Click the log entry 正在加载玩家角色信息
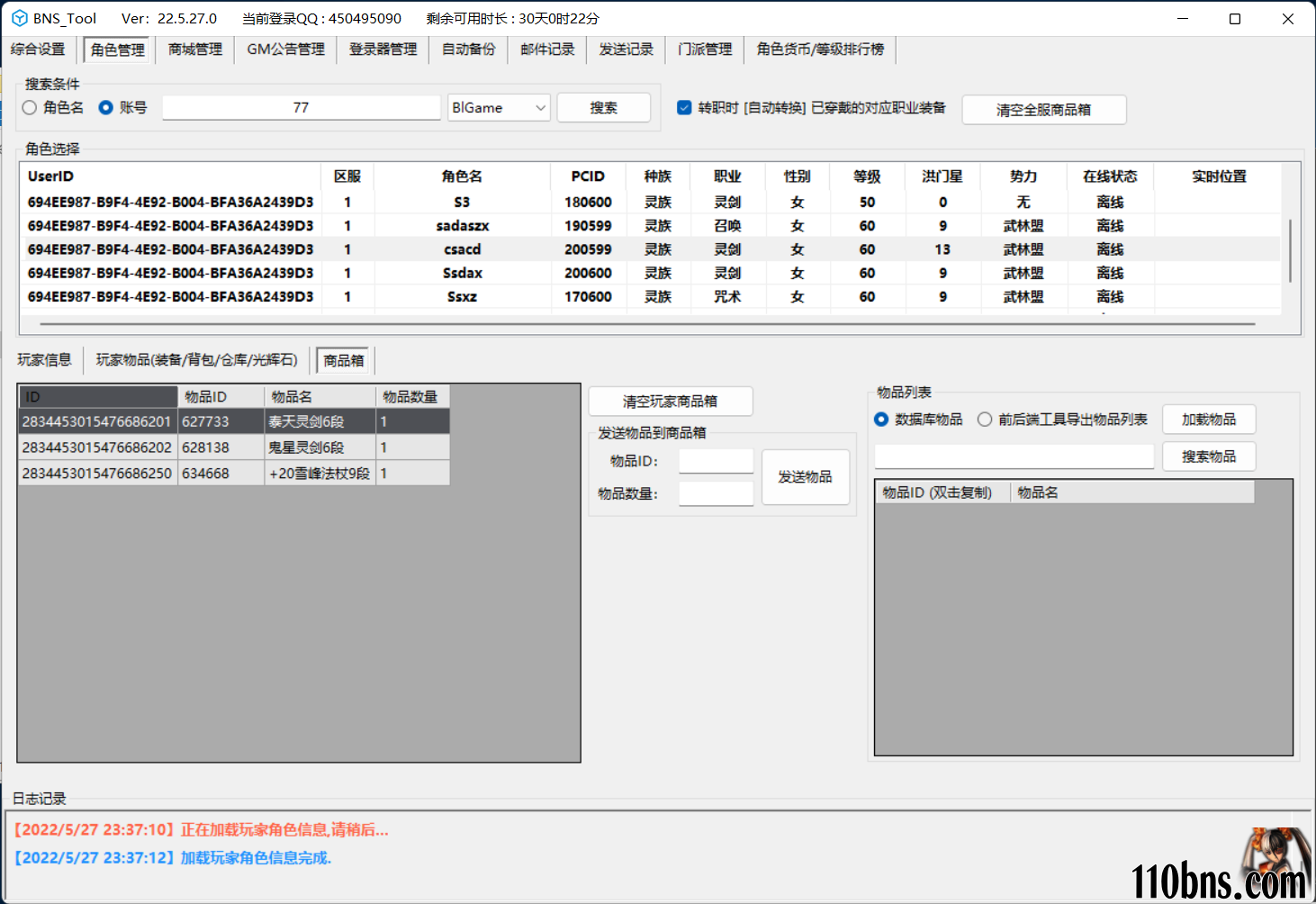This screenshot has width=1316, height=904. coord(201,830)
